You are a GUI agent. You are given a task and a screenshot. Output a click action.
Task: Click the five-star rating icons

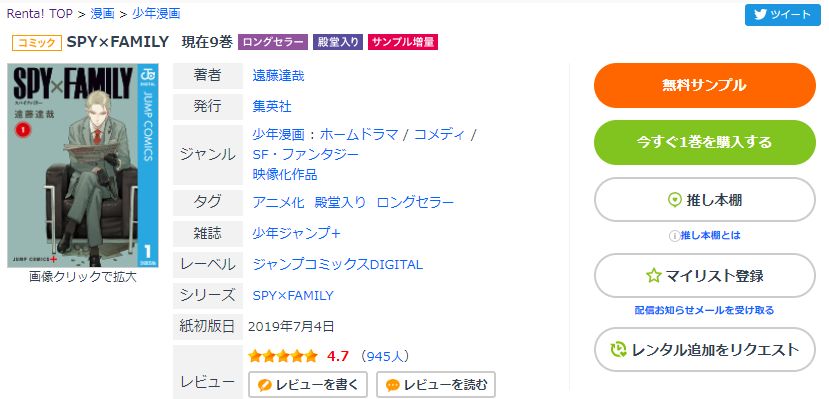click(283, 356)
